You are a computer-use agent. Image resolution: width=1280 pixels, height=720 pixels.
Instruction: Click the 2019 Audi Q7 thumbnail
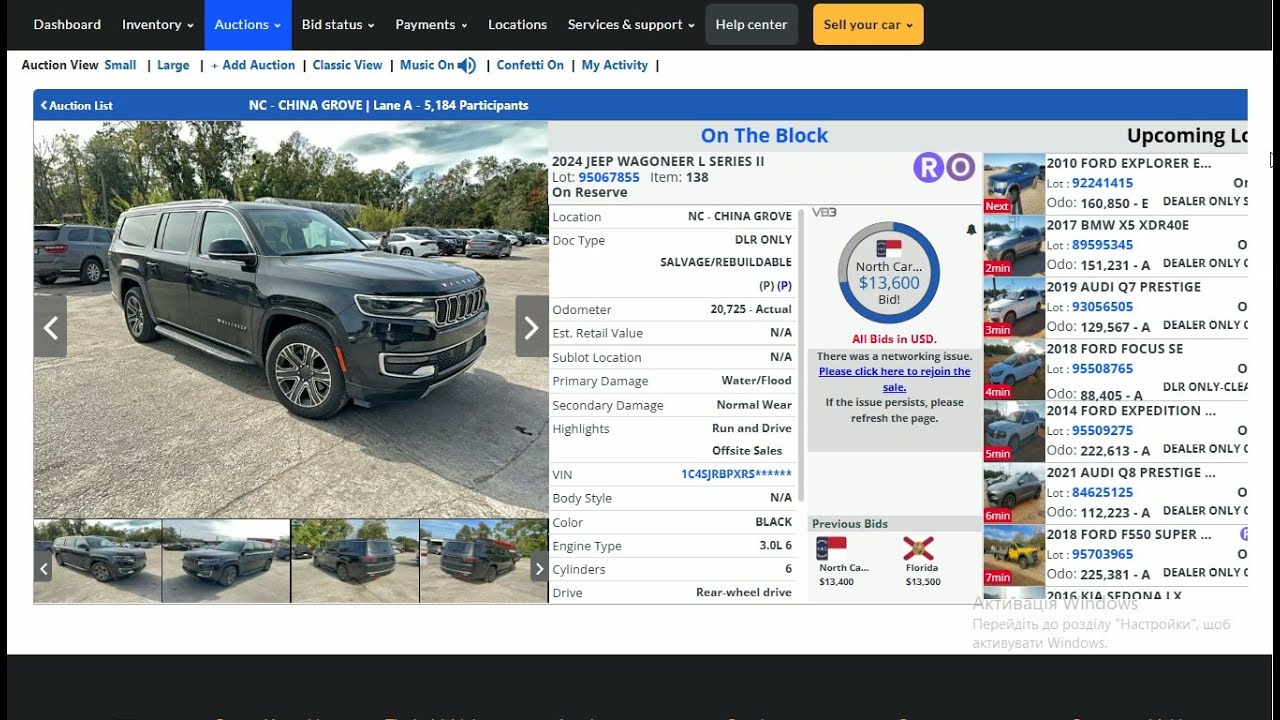(1014, 308)
